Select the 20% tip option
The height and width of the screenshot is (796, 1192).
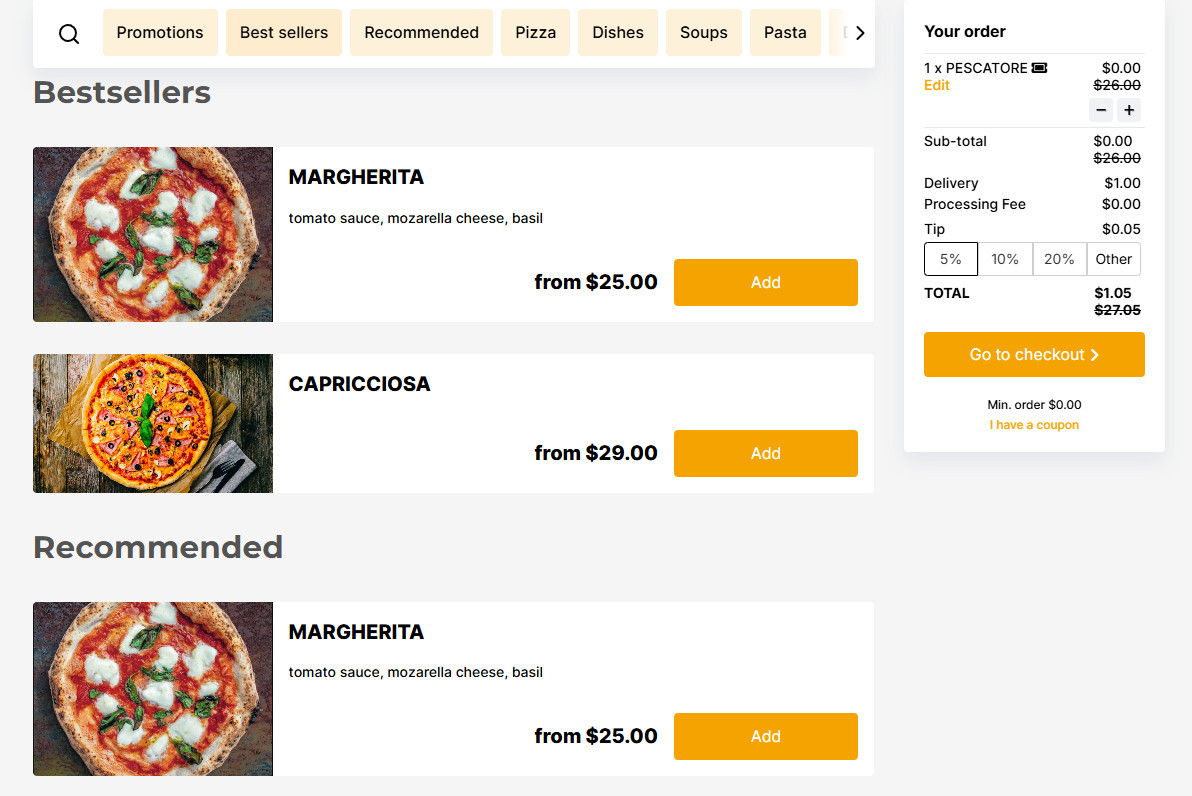(x=1059, y=259)
